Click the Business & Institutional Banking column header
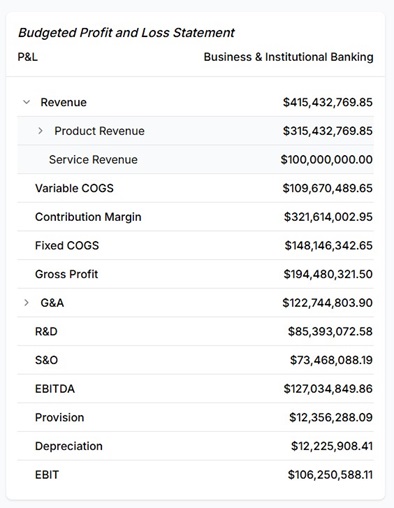Image resolution: width=394 pixels, height=508 pixels. (x=288, y=57)
